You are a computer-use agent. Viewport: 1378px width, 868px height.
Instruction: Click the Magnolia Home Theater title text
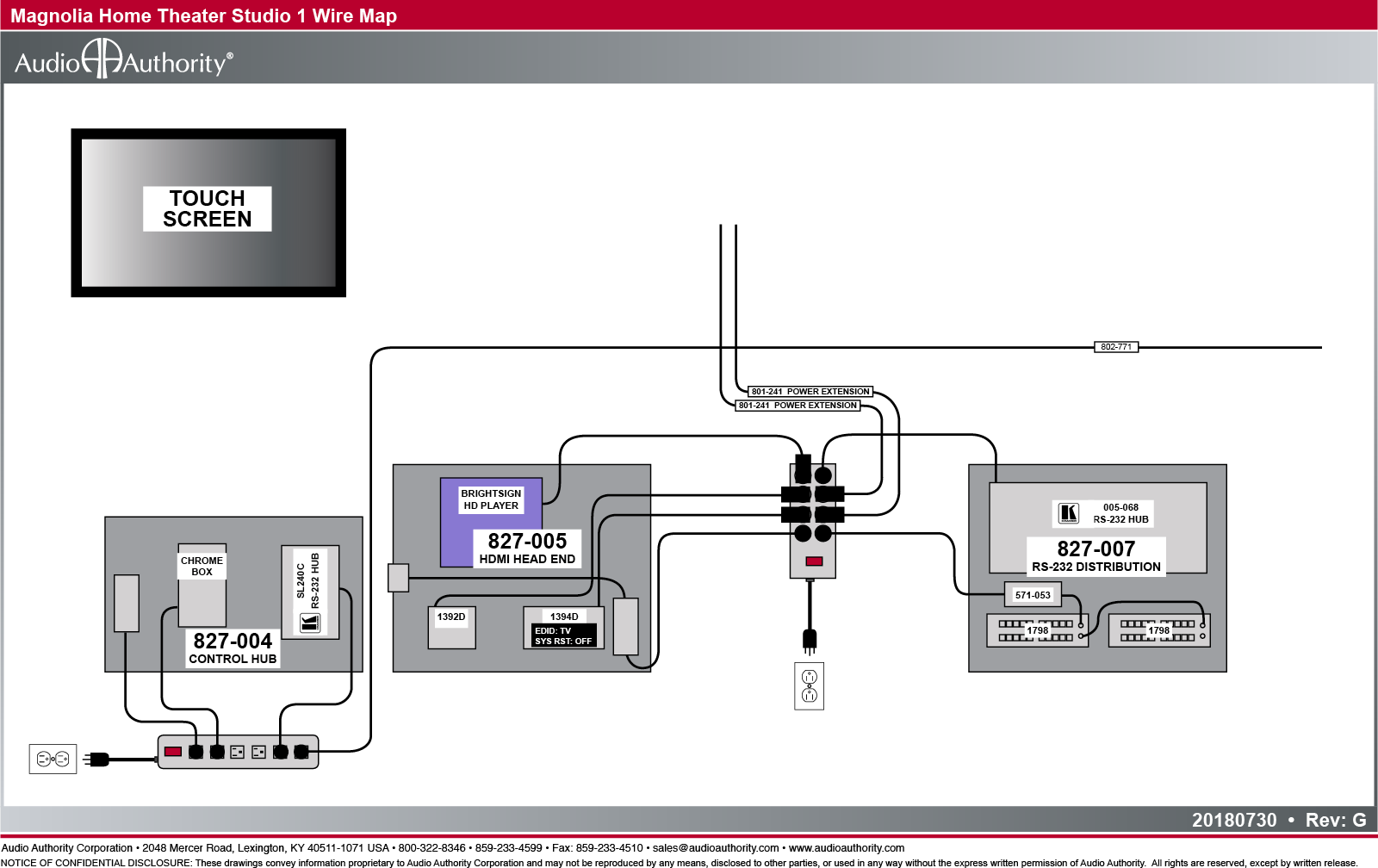coord(203,15)
